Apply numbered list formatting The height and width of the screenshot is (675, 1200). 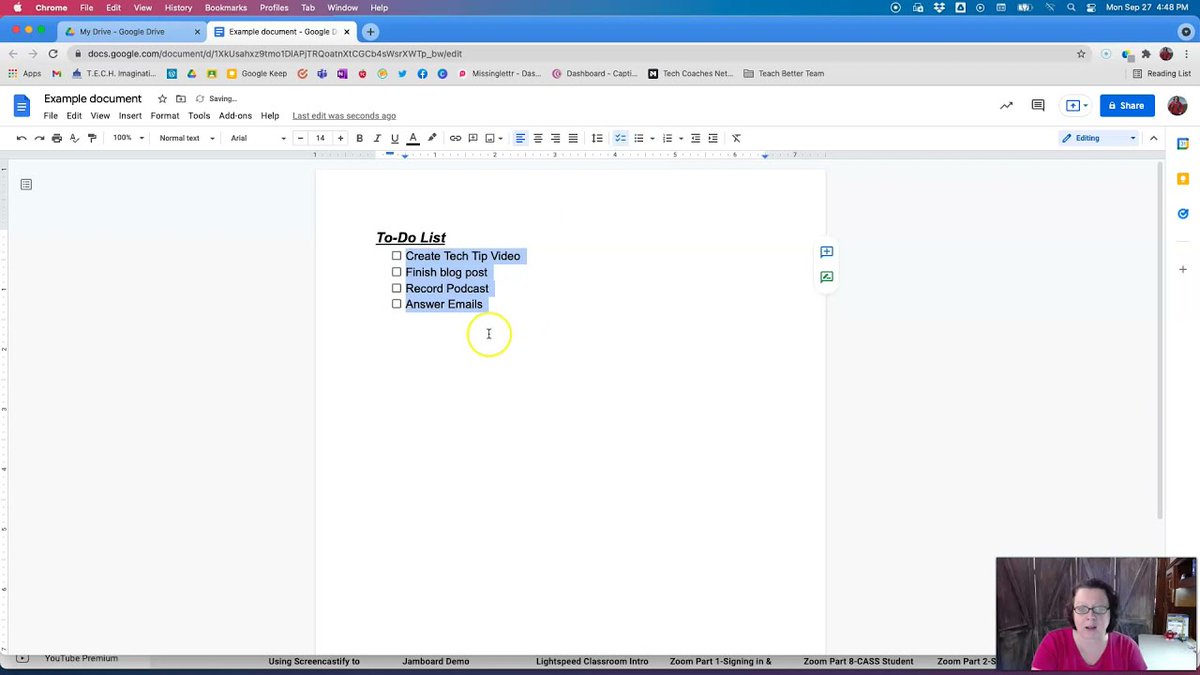(x=667, y=138)
